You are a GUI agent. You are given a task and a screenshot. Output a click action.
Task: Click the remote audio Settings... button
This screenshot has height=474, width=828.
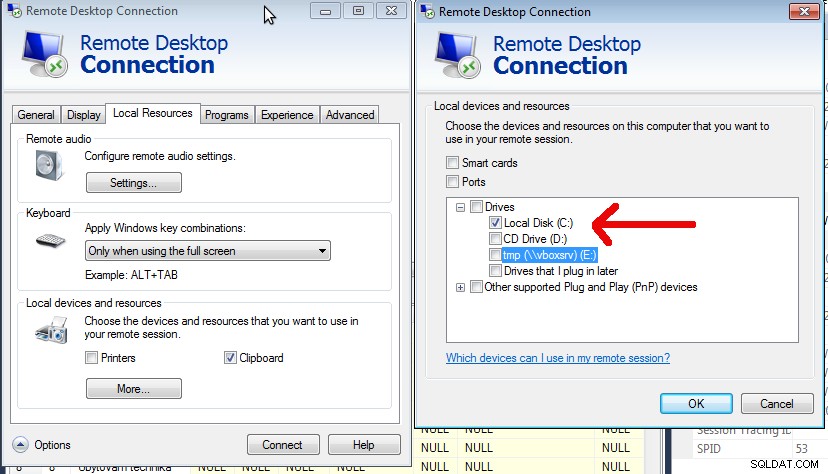(134, 183)
